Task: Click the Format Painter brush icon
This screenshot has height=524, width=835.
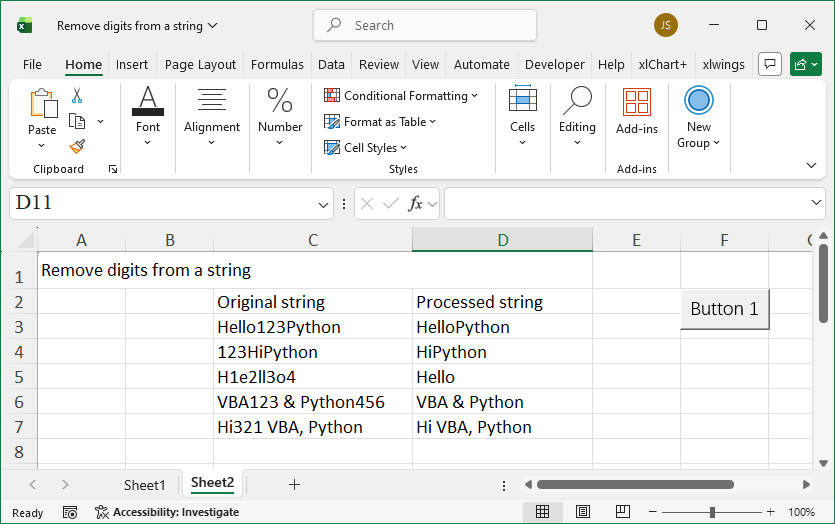Action: tap(77, 146)
